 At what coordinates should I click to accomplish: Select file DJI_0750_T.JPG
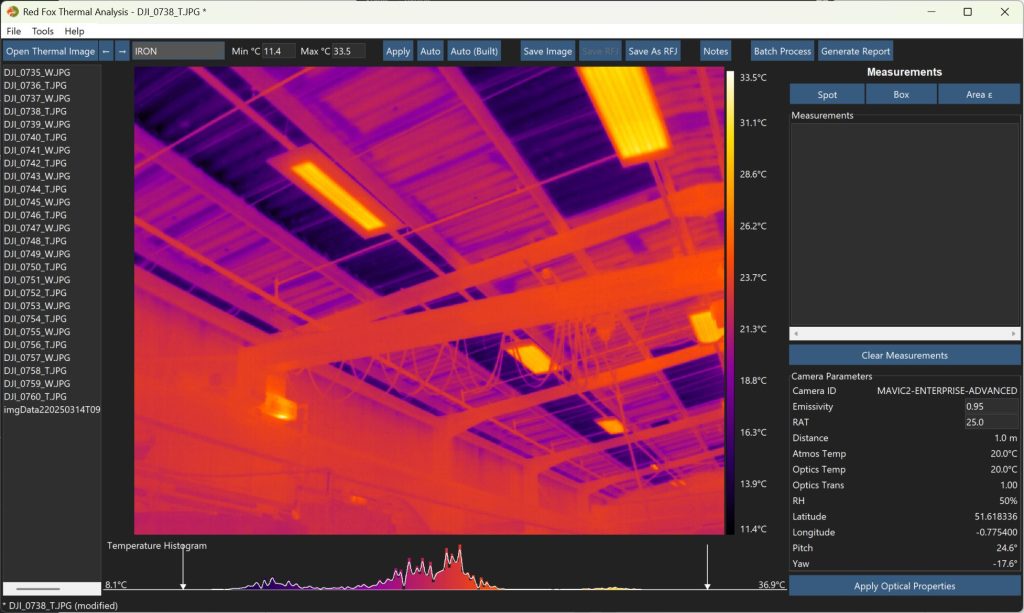coord(35,267)
